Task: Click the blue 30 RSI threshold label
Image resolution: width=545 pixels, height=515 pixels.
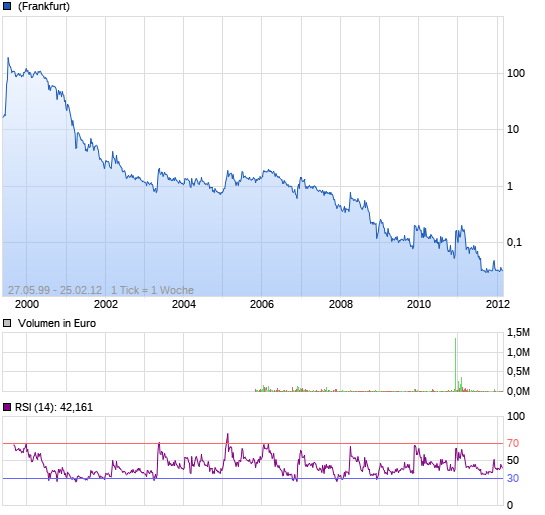Action: coord(513,478)
